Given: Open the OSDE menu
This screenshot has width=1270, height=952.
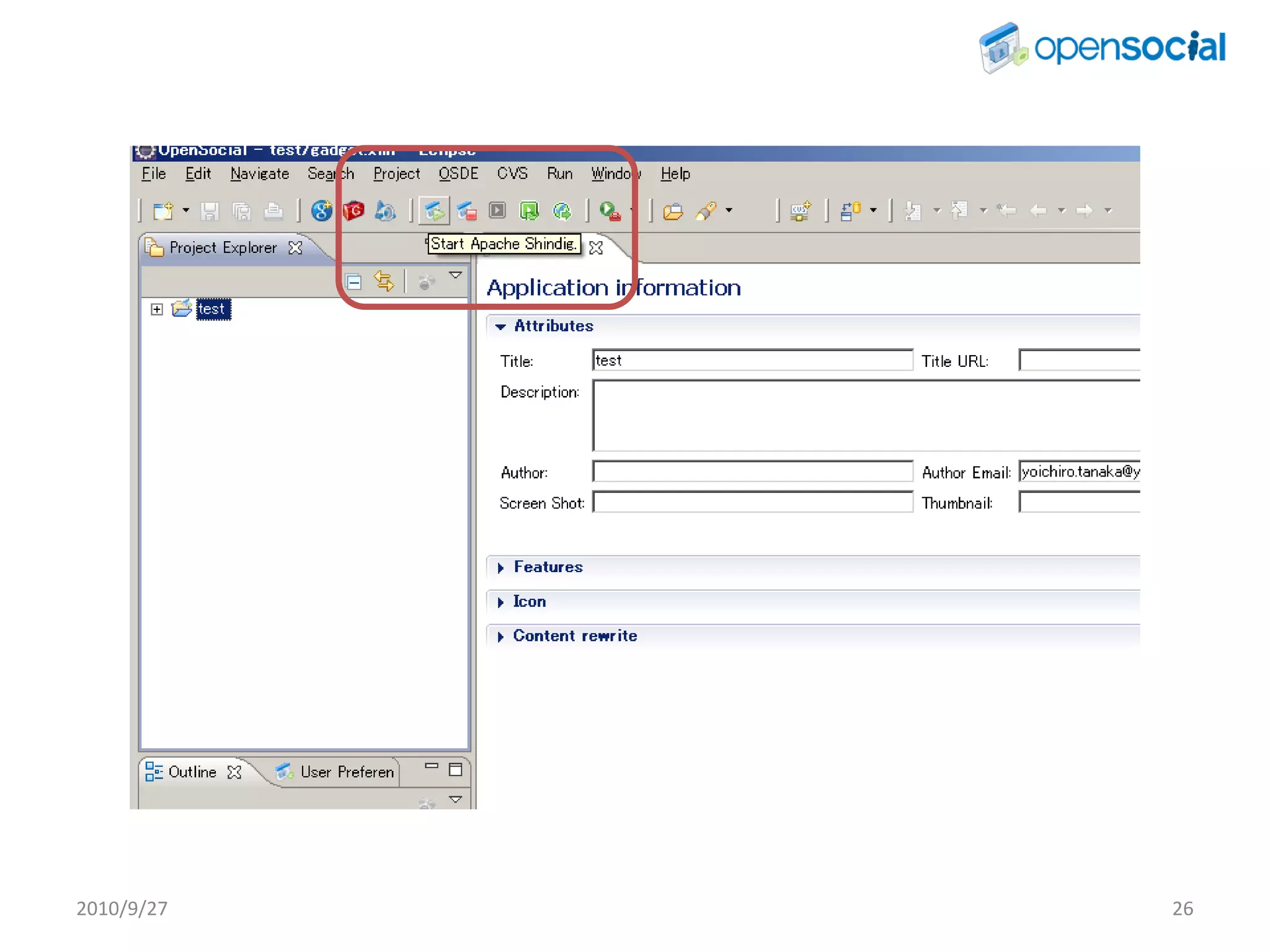Looking at the screenshot, I should coord(458,174).
